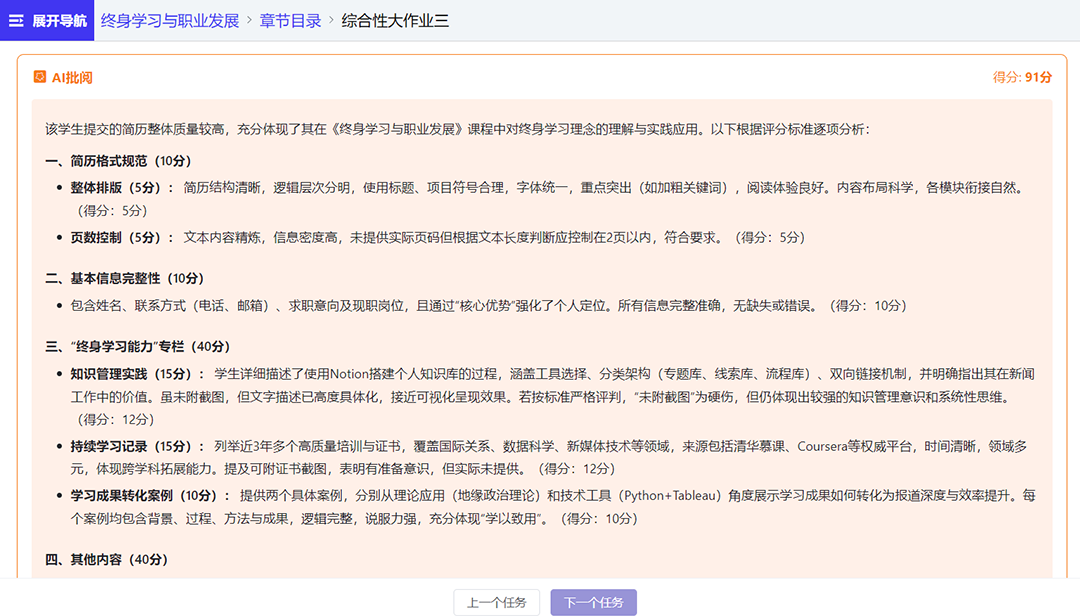The width and height of the screenshot is (1080, 616).
Task: Go to previous task with 上一个任务
Action: tap(497, 602)
